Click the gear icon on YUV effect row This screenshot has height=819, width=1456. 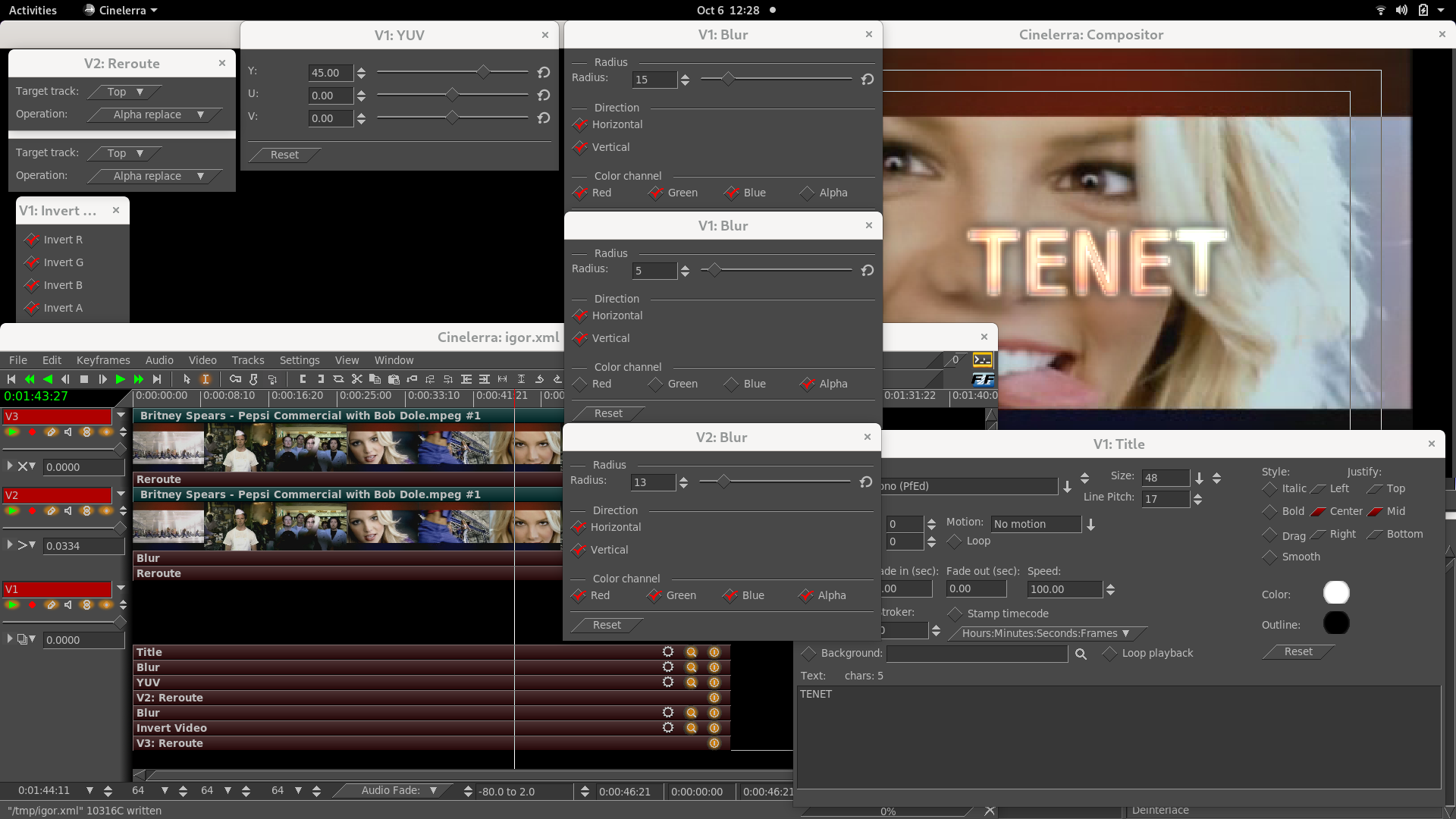pos(668,682)
